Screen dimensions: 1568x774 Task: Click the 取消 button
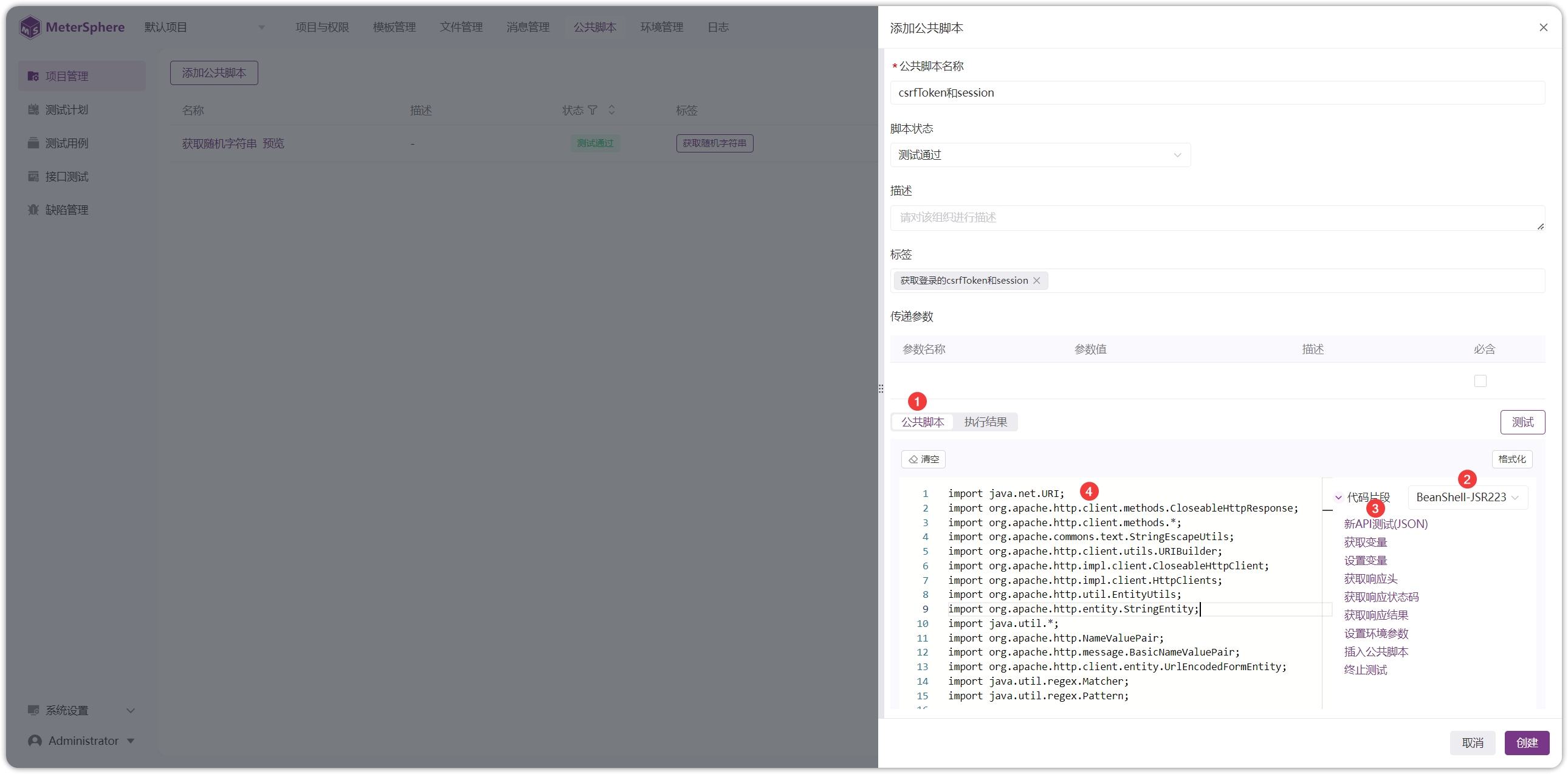click(1472, 743)
